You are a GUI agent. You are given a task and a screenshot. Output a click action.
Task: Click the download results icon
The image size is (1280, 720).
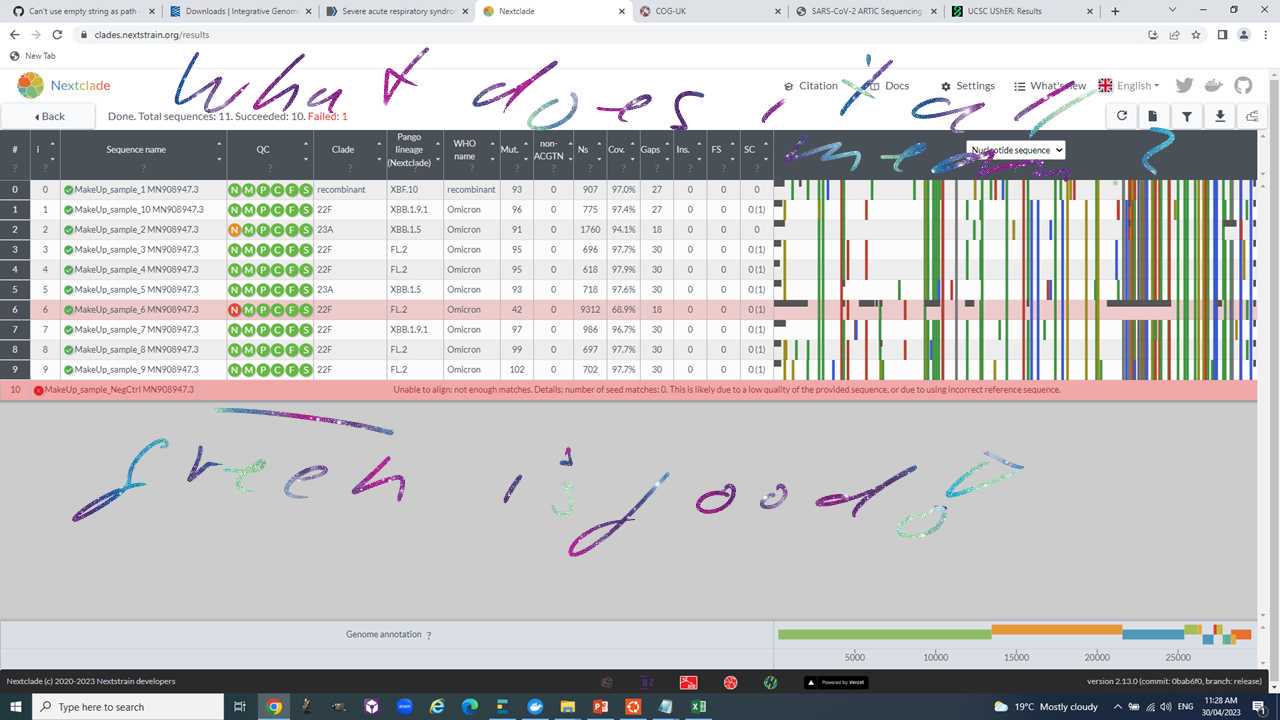1219,116
